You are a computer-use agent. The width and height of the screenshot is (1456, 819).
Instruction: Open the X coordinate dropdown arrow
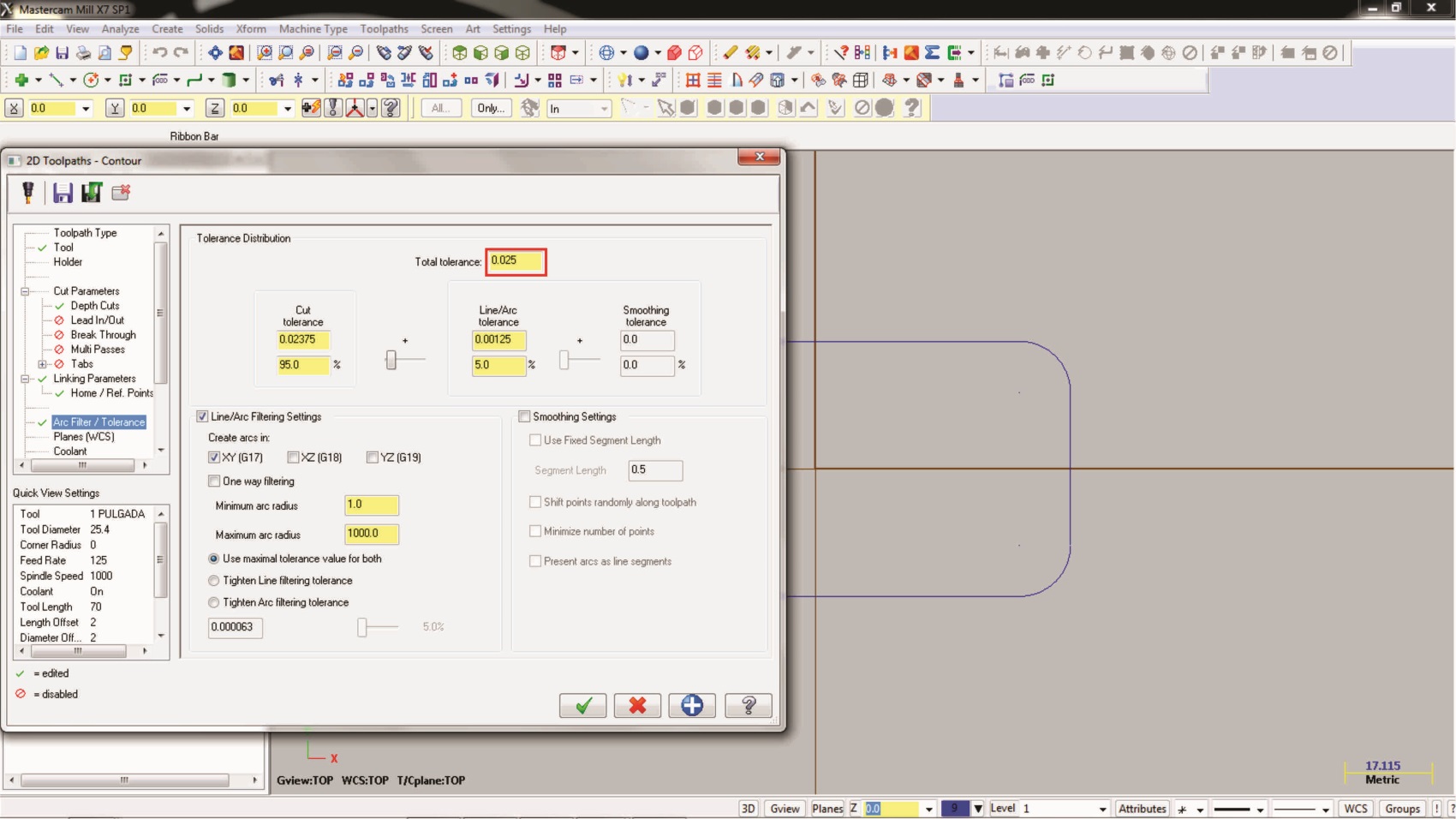coord(86,109)
